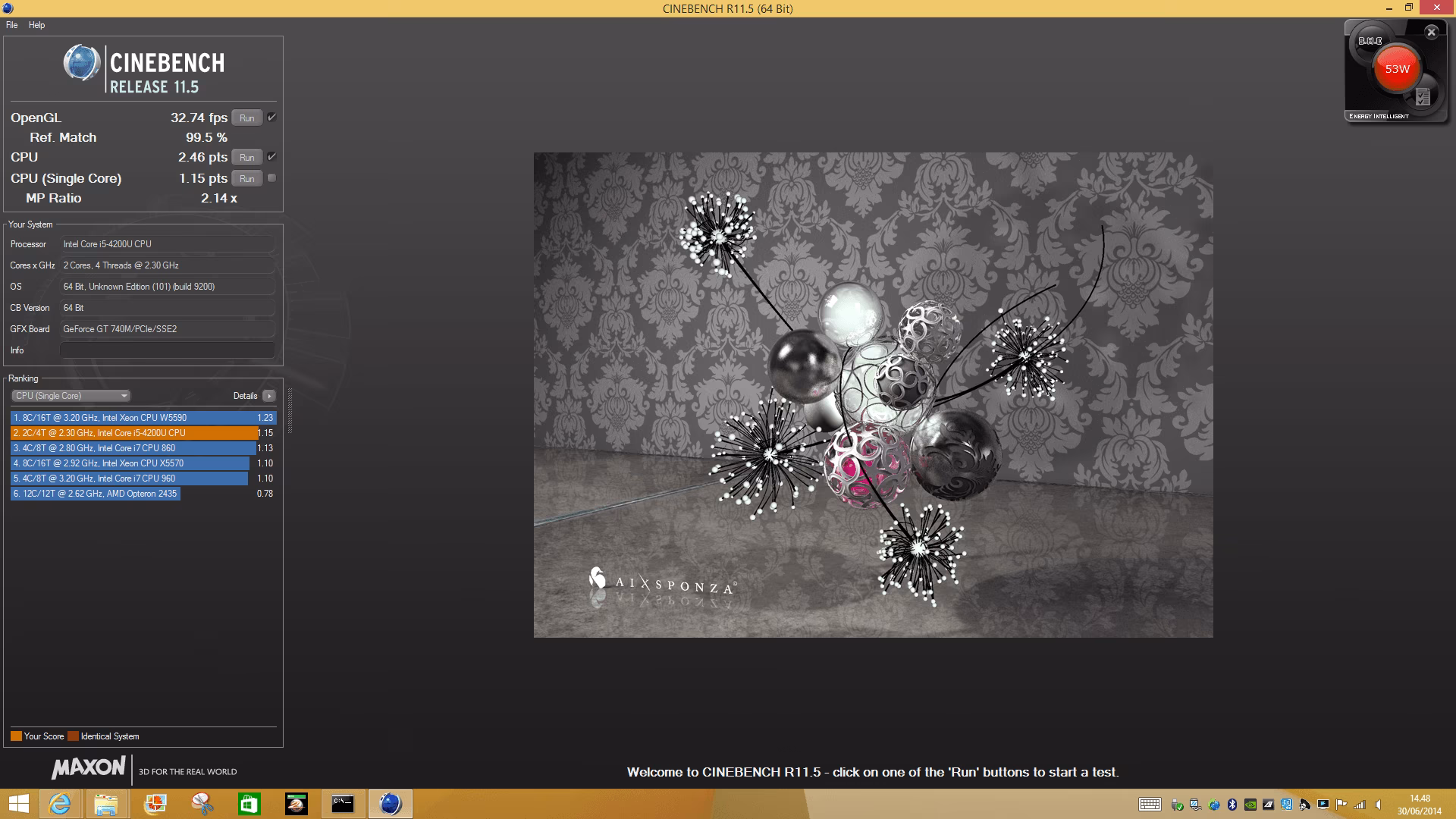Toggle the CPU test checkbox

[271, 156]
